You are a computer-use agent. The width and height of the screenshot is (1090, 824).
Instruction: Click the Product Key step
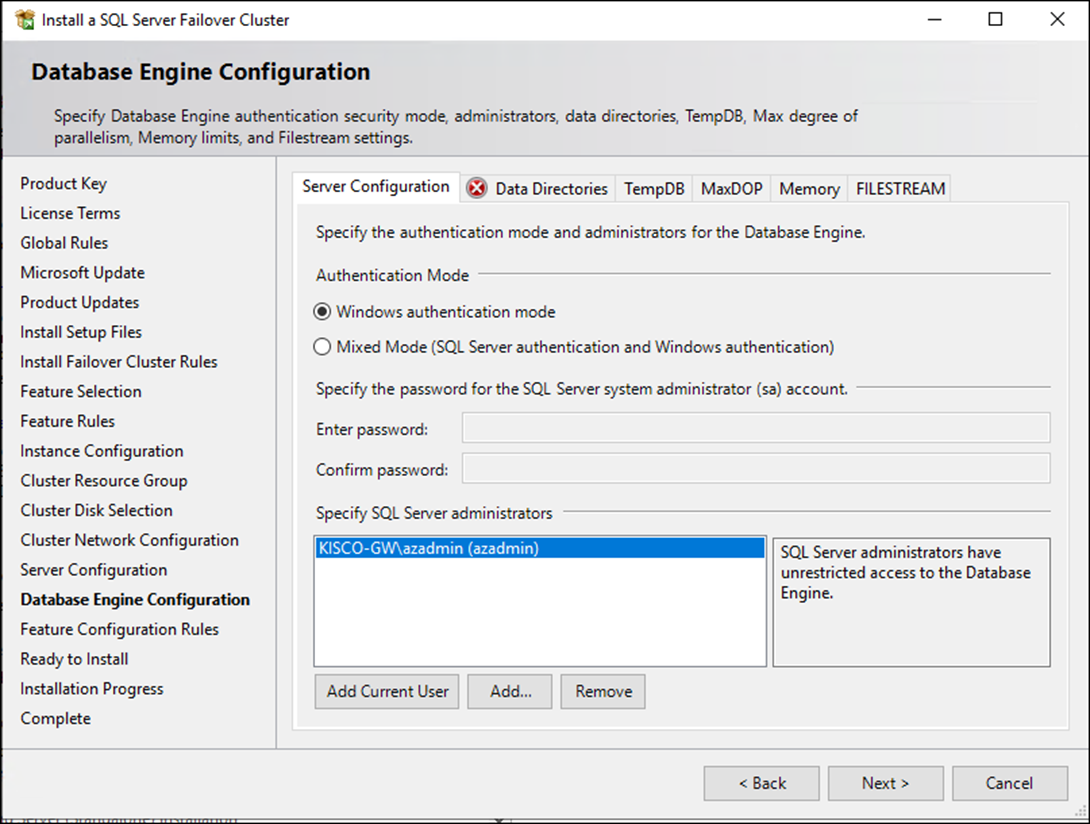click(63, 184)
